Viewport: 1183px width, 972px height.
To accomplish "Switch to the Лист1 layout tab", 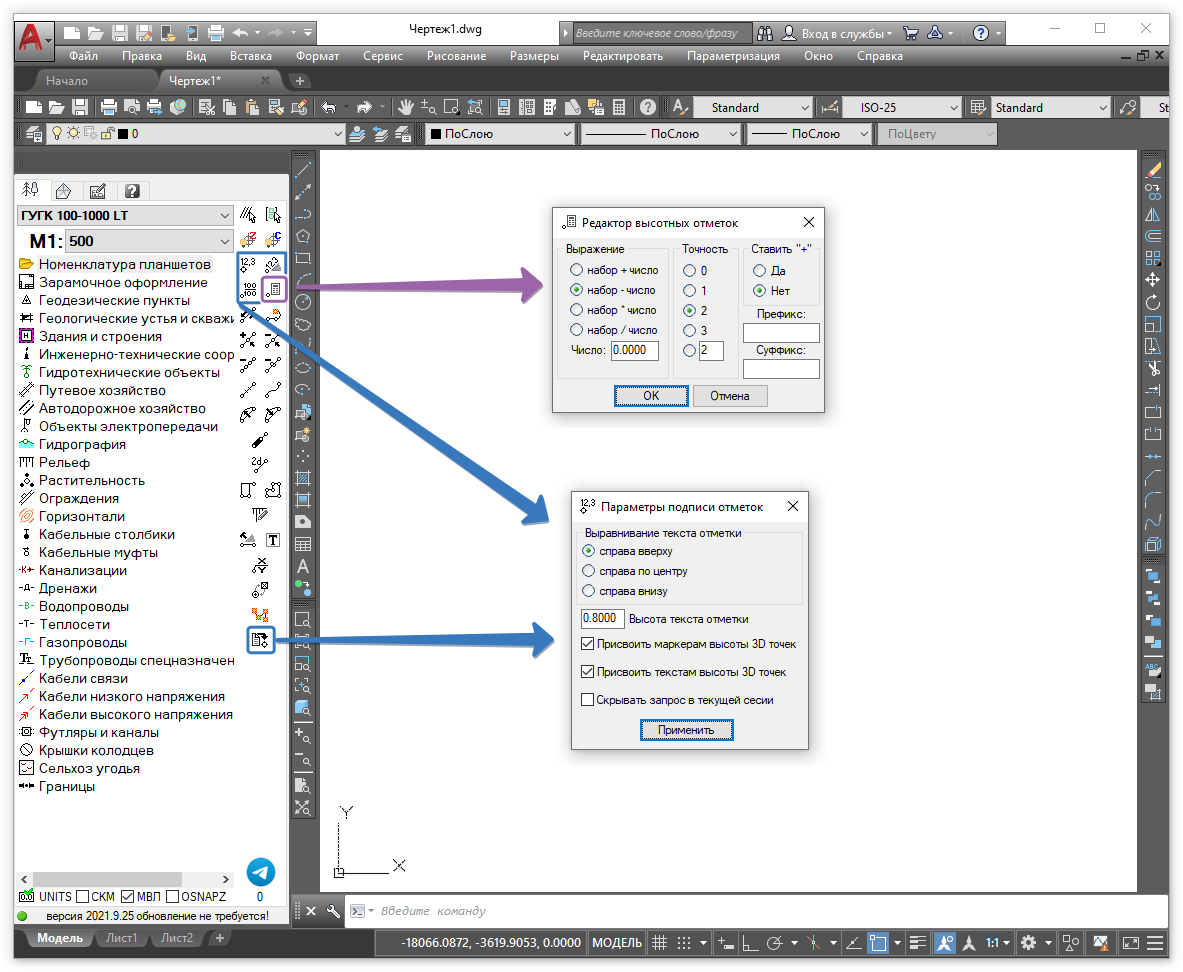I will point(122,938).
